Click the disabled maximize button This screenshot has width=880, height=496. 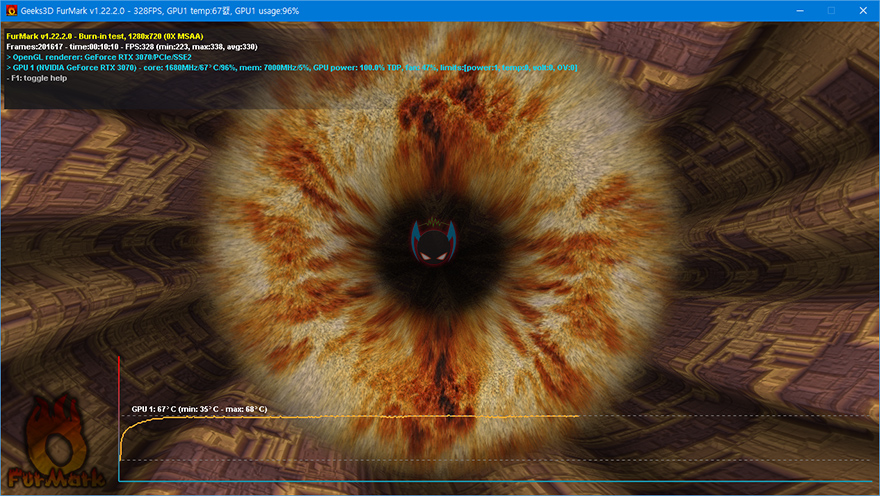(x=831, y=11)
